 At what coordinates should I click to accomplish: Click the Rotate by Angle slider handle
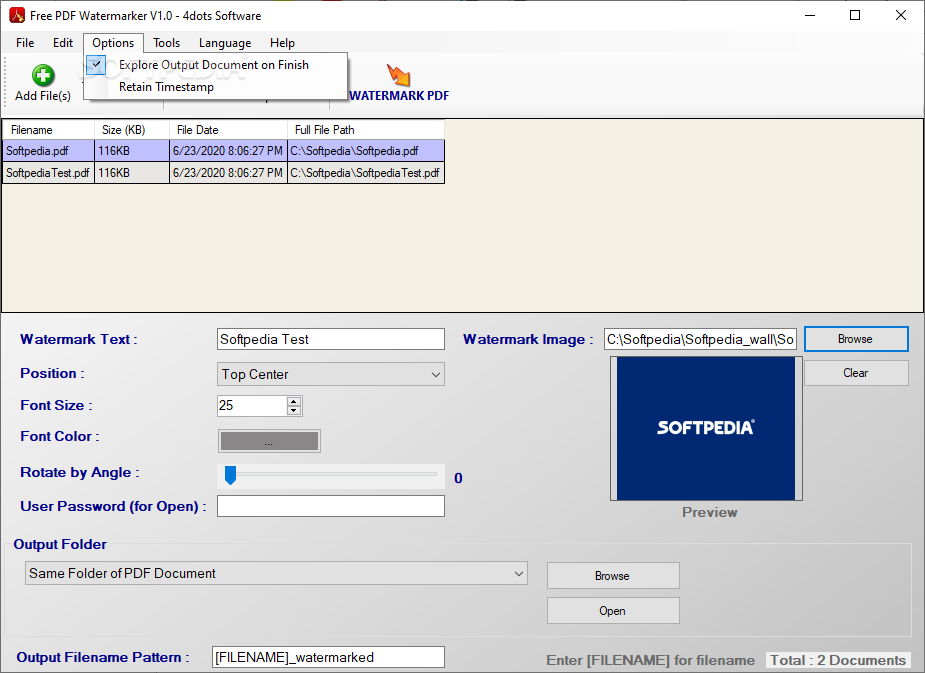pos(231,475)
